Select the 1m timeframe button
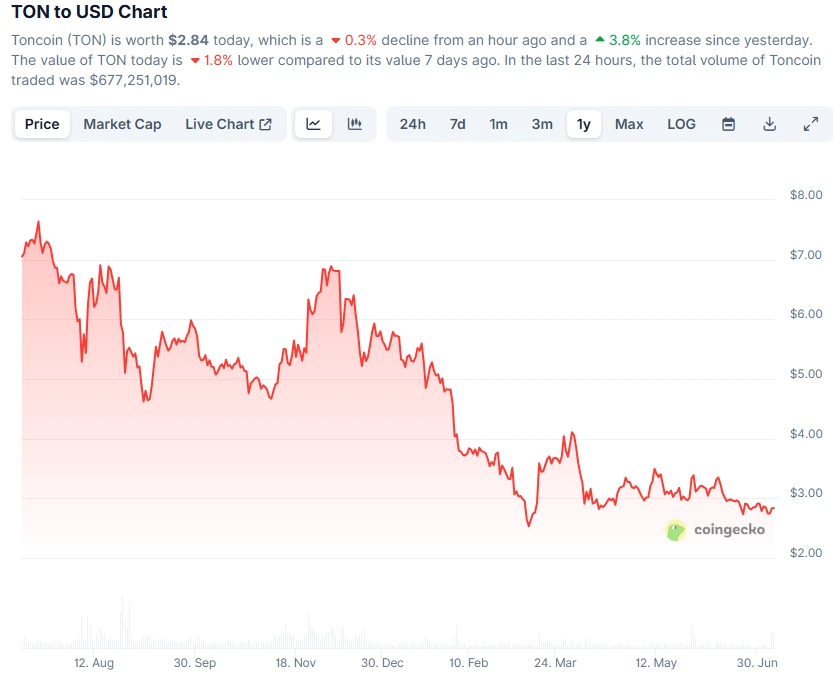This screenshot has height=691, width=833. point(499,123)
